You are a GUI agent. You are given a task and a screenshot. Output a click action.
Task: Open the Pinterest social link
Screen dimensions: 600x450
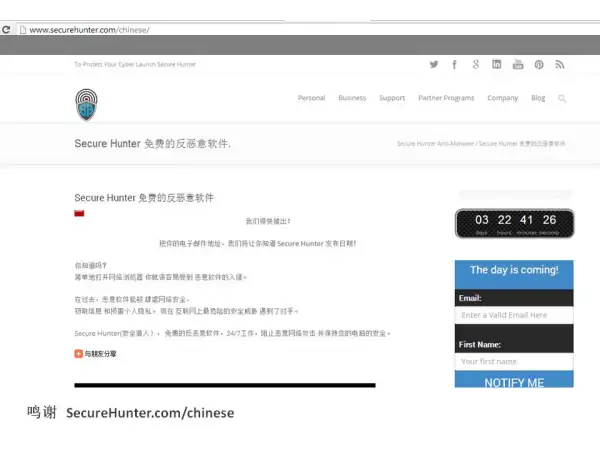539,65
